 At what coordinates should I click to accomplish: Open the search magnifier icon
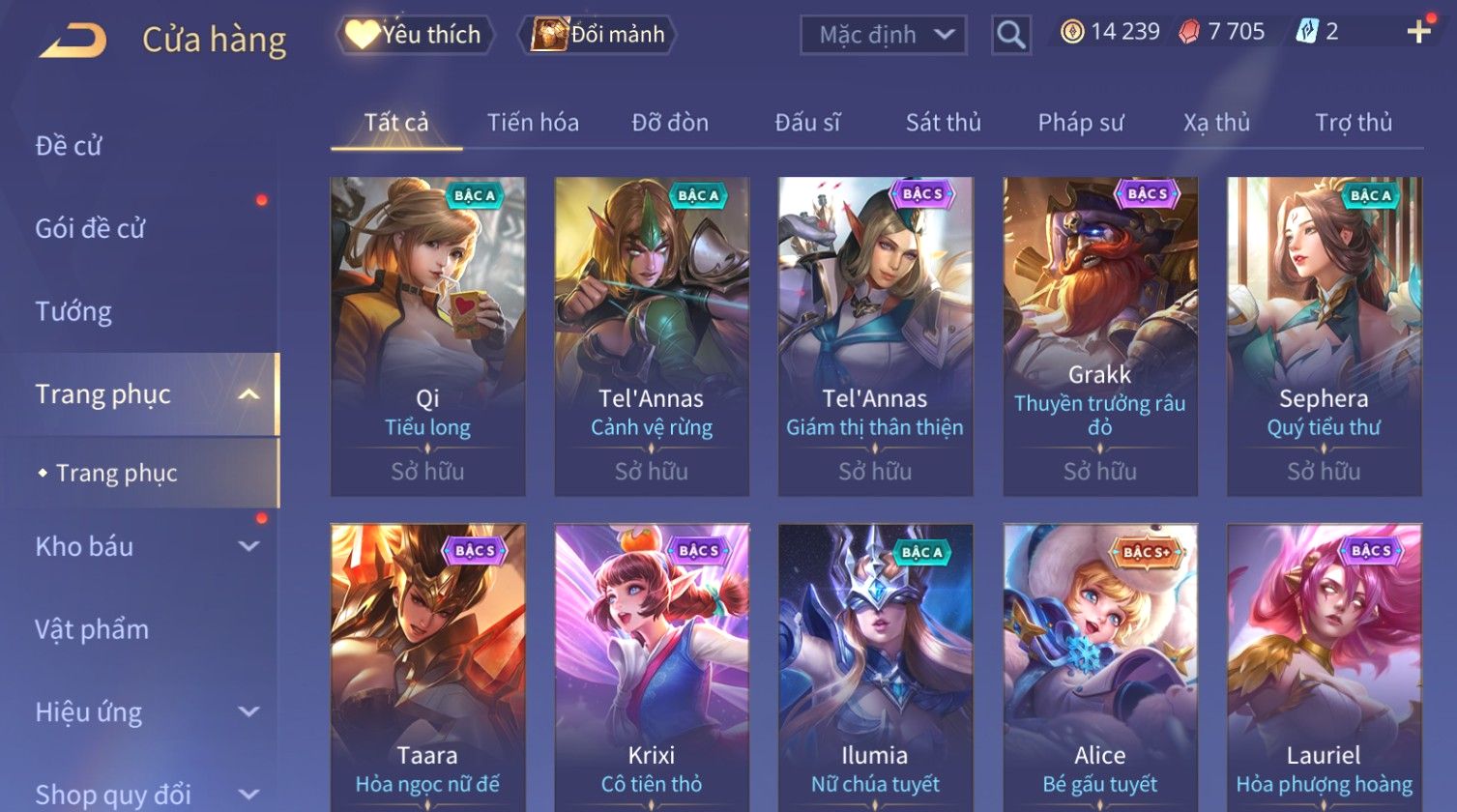(x=1010, y=35)
